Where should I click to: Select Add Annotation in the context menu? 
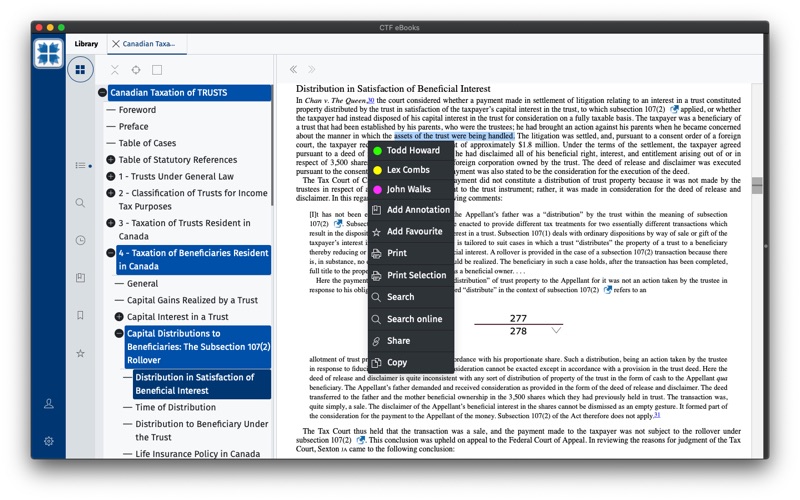(x=411, y=210)
